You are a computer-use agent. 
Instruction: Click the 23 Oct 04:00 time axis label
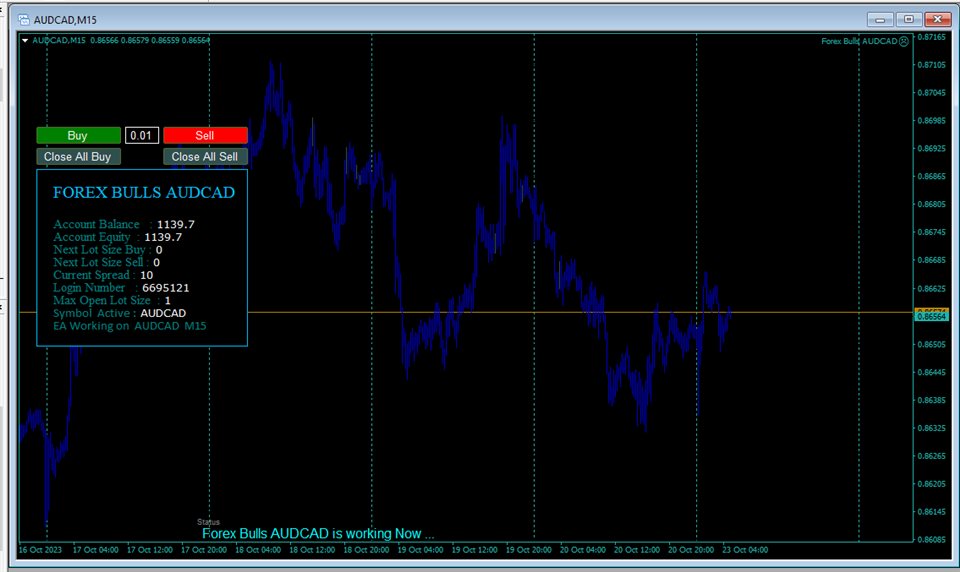pyautogui.click(x=745, y=550)
